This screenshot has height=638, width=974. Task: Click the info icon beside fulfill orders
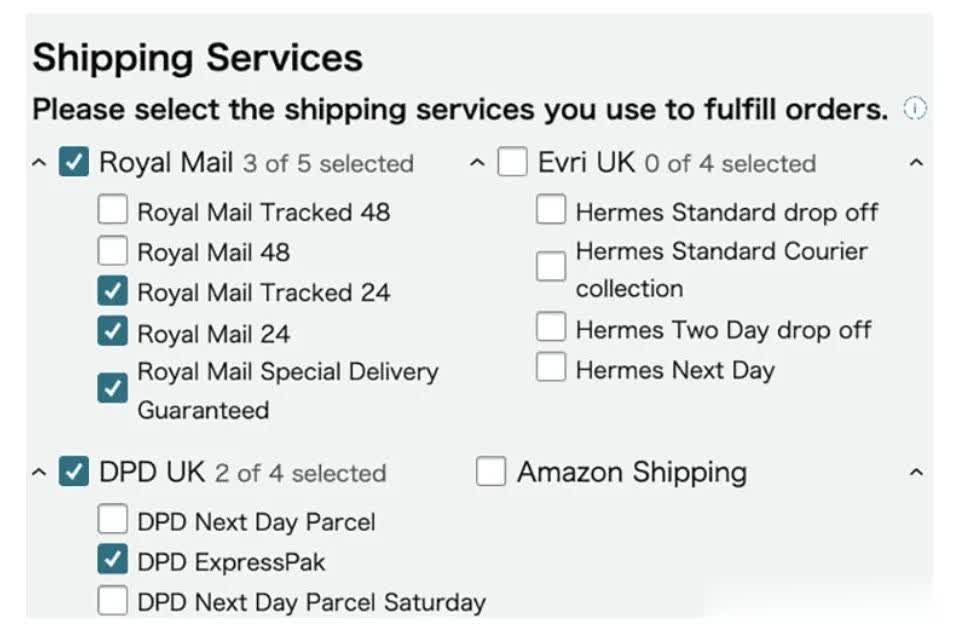click(x=914, y=109)
